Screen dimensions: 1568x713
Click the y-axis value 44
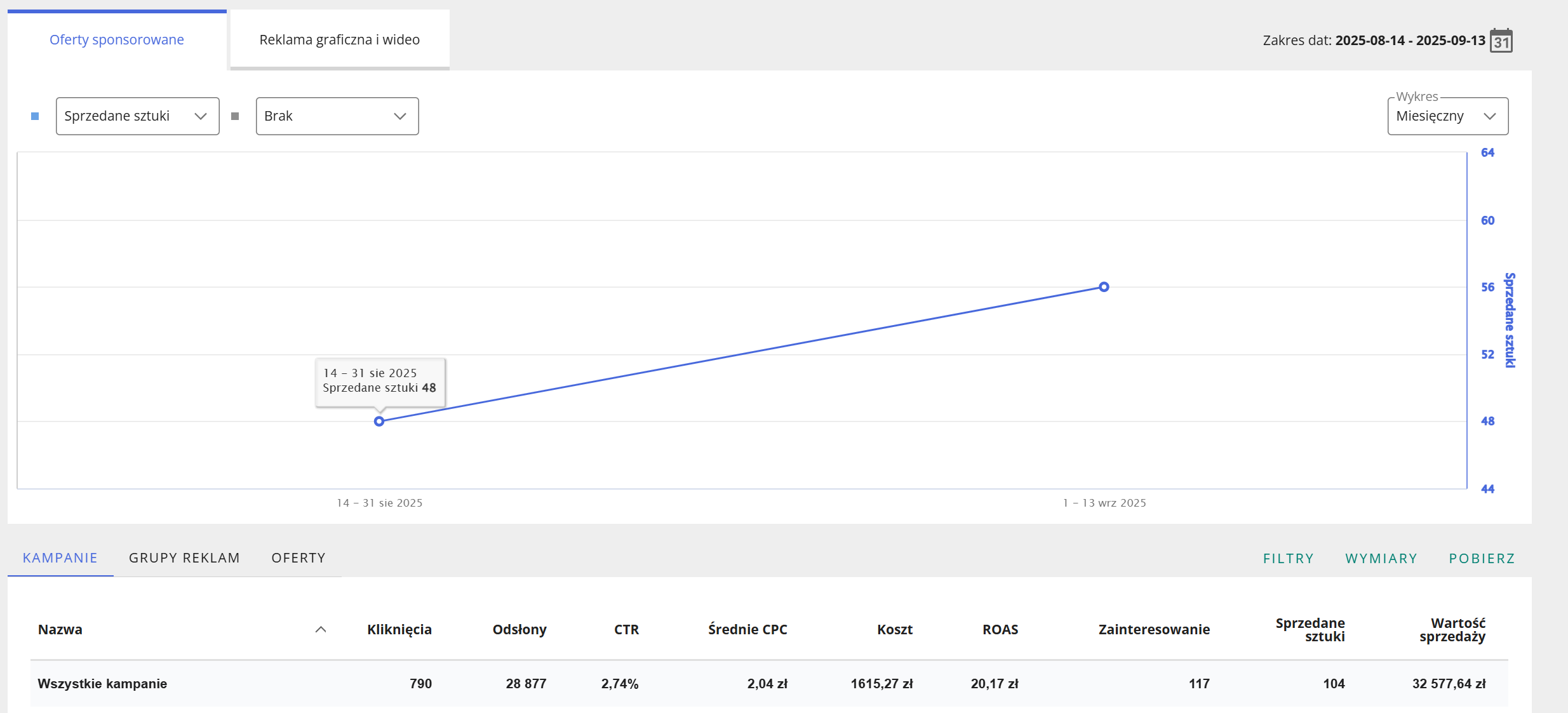(x=1488, y=489)
